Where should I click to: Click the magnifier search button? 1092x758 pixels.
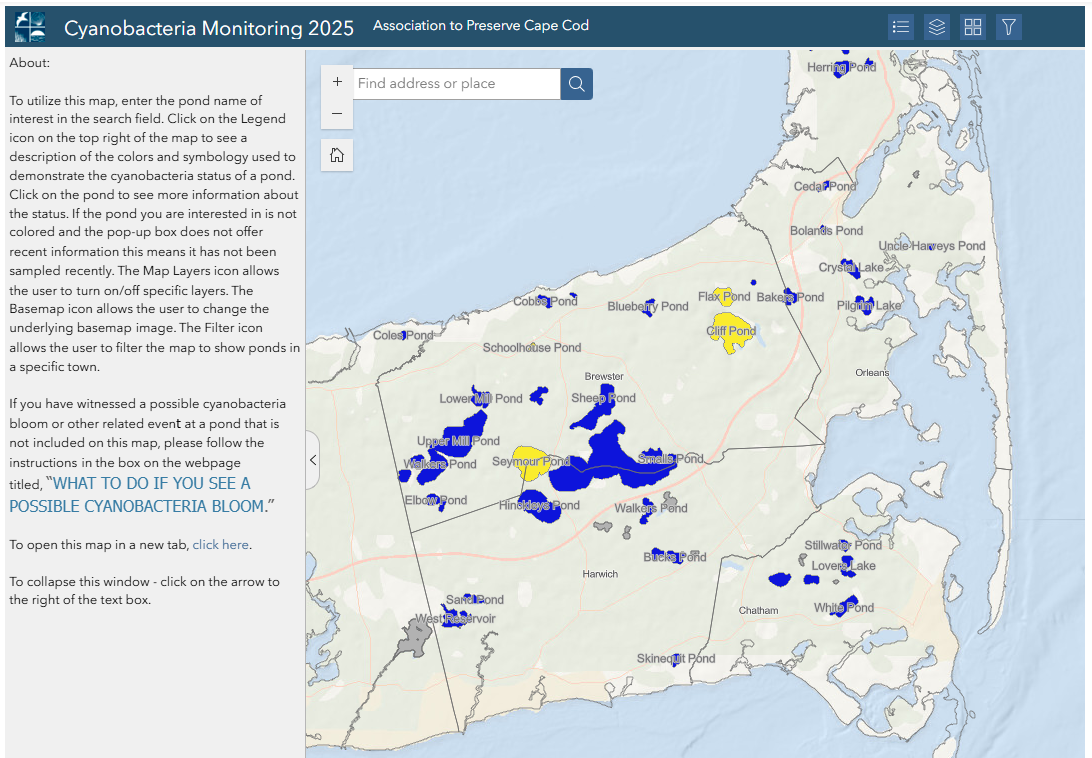577,84
